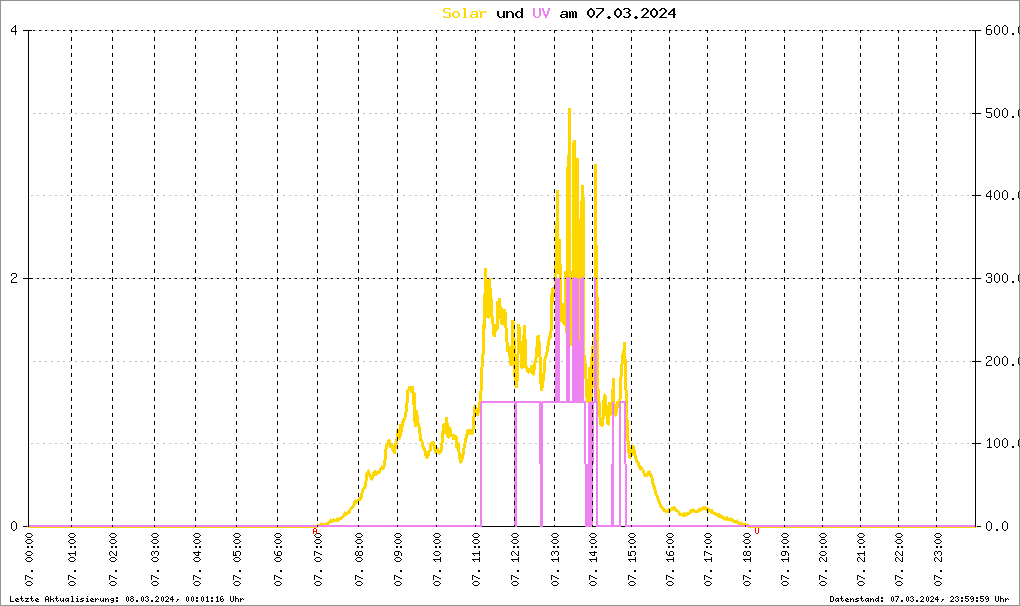Click time label '07. 03:00'
1020x606 pixels.
(155, 559)
